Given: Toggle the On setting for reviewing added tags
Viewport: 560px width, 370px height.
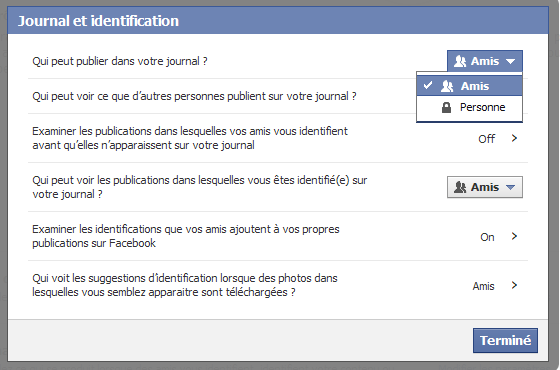Looking at the screenshot, I should [x=487, y=237].
